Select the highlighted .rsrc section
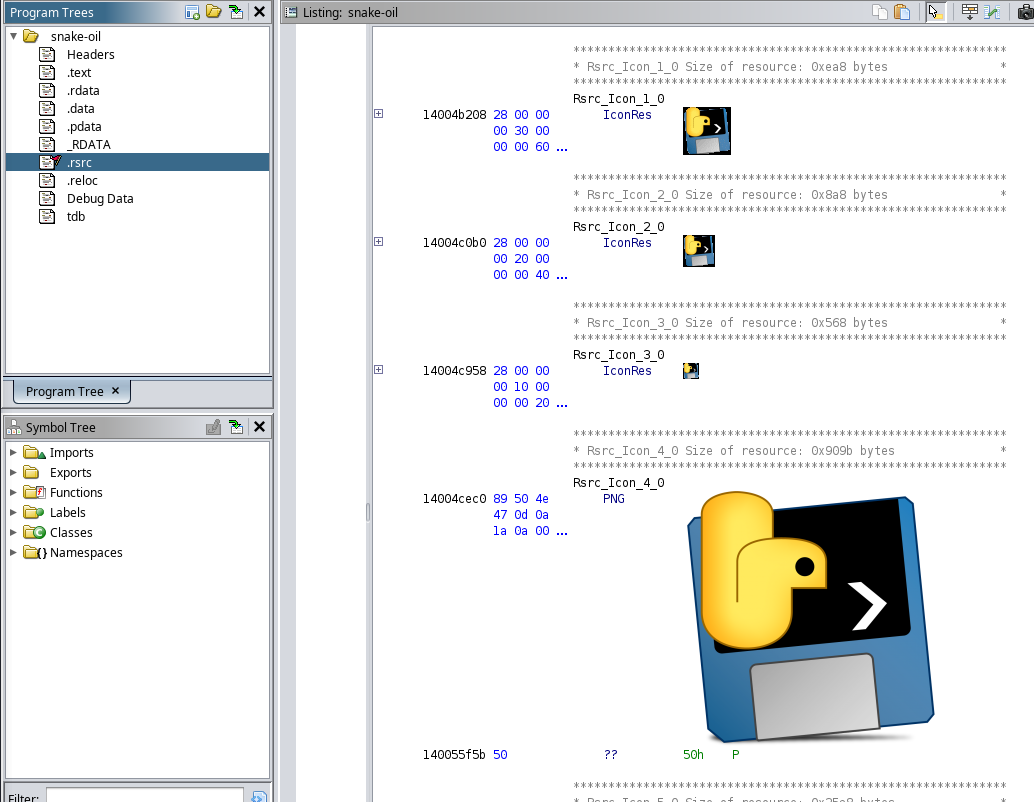 click(138, 162)
